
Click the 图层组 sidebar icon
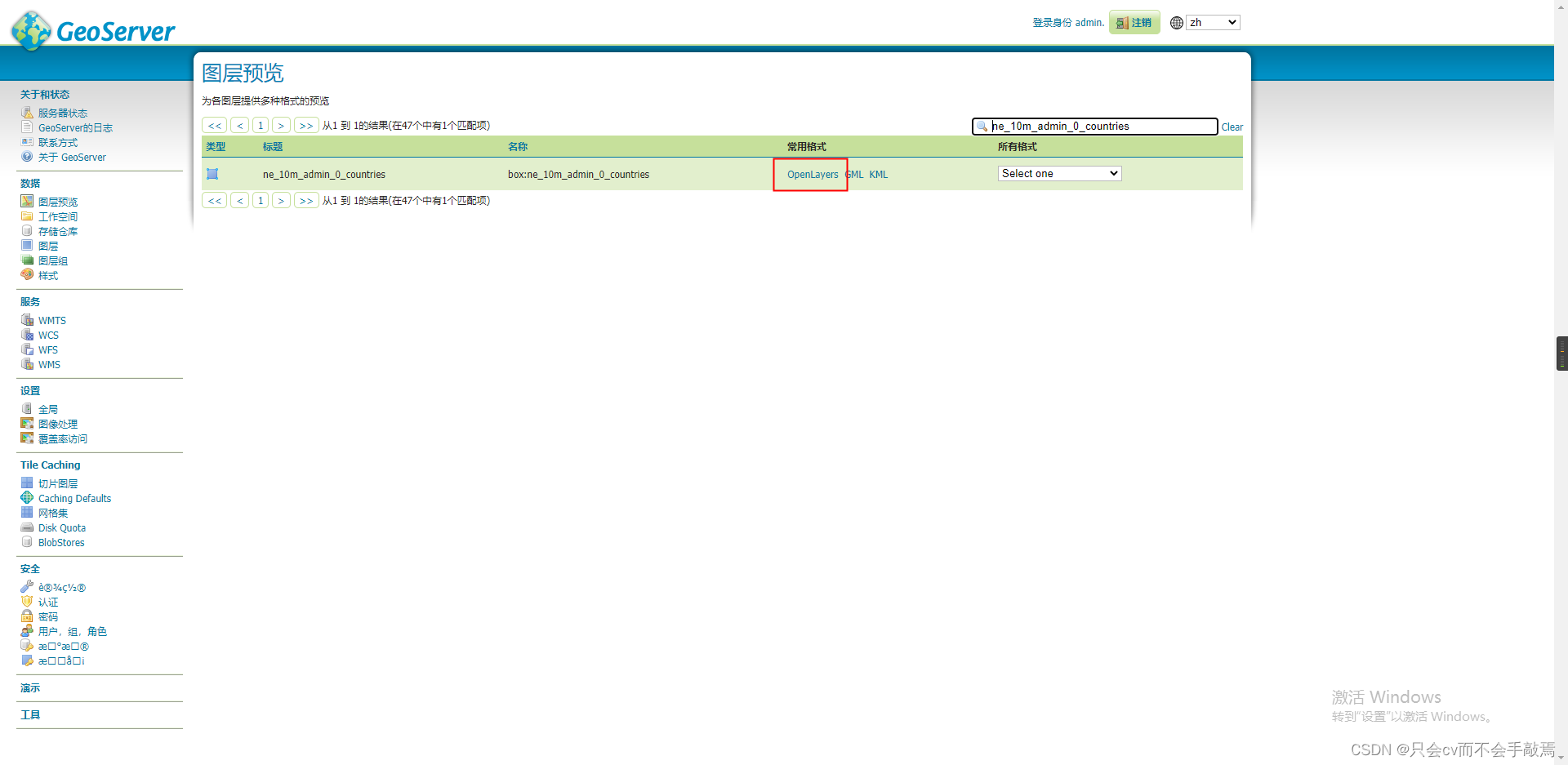tap(27, 260)
